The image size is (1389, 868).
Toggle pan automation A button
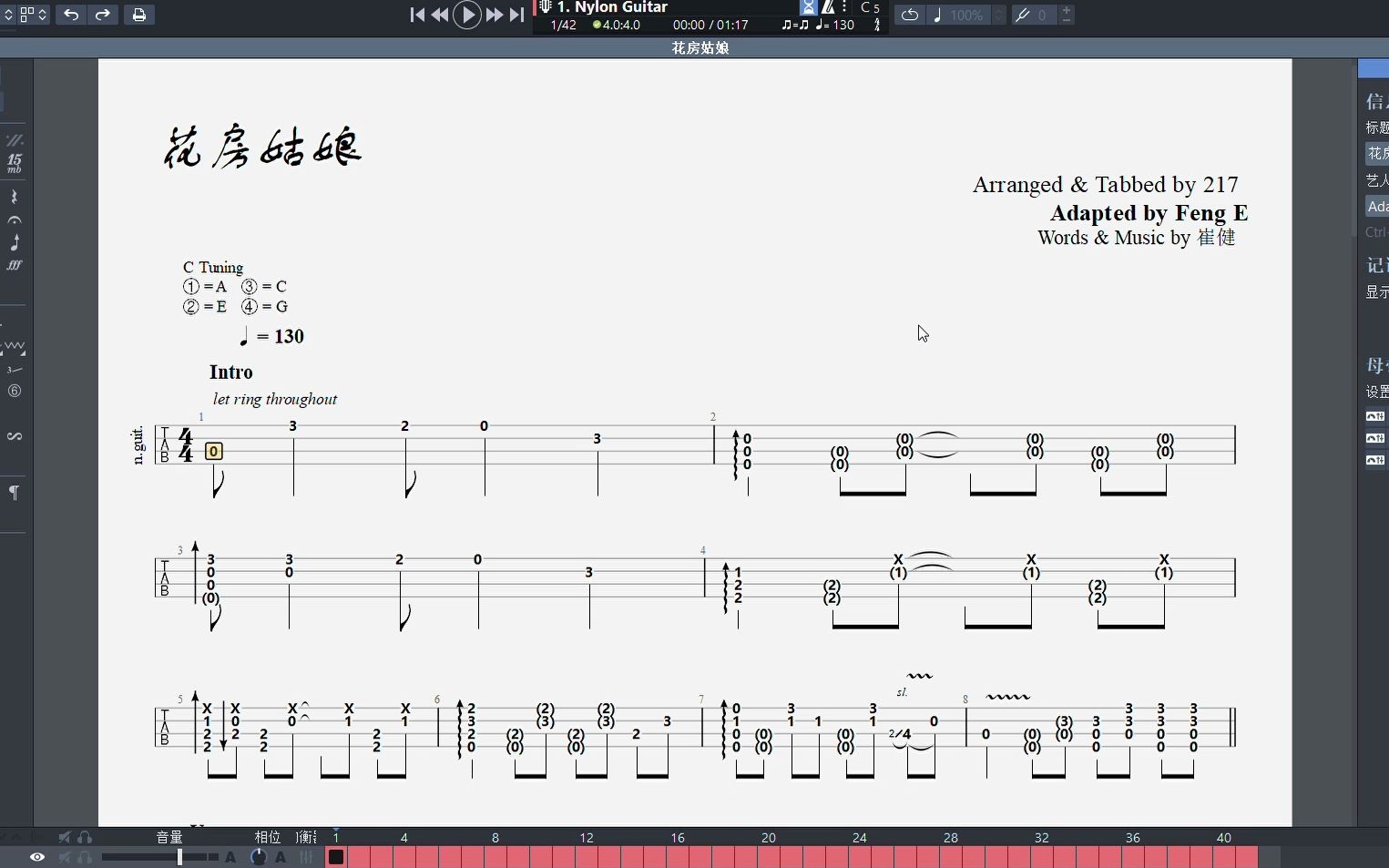pos(281,857)
